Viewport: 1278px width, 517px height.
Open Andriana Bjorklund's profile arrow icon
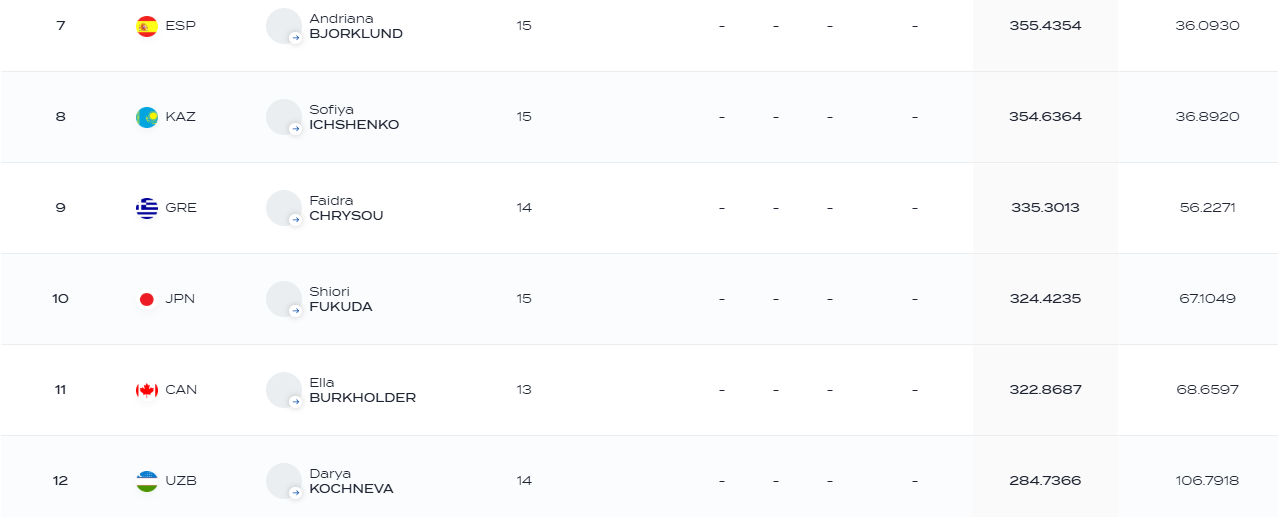click(295, 38)
